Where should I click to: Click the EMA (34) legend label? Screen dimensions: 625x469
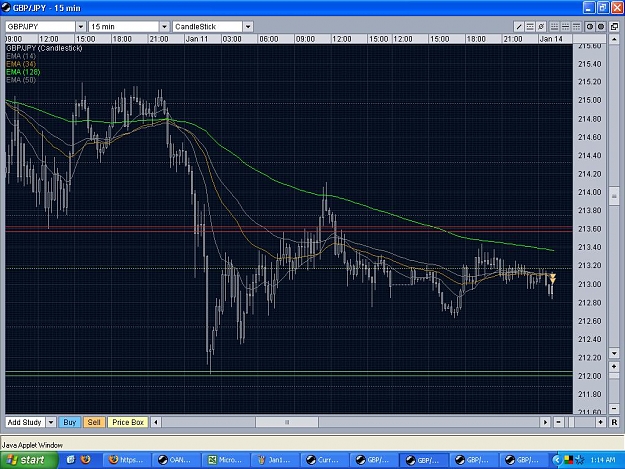point(21,64)
